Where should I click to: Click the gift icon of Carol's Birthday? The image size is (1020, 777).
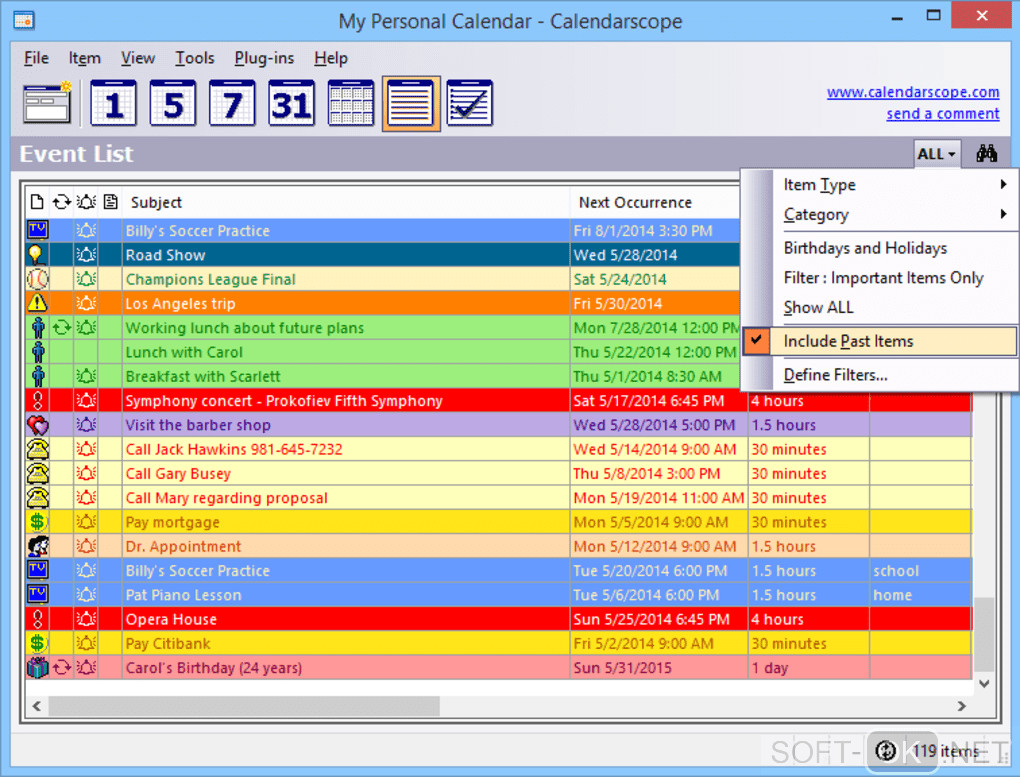[x=38, y=668]
